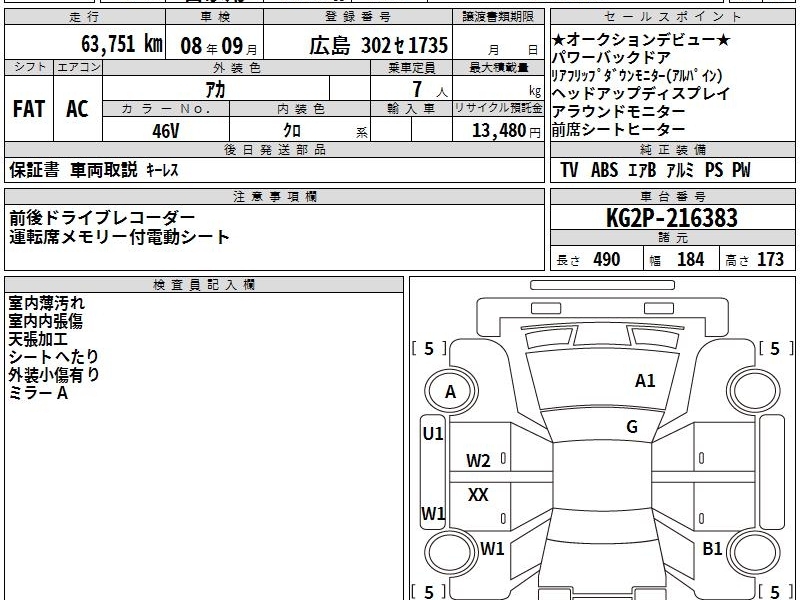Click リアフリップダウンモニター(アルパイン) line
This screenshot has height=600, width=800.
pos(637,76)
